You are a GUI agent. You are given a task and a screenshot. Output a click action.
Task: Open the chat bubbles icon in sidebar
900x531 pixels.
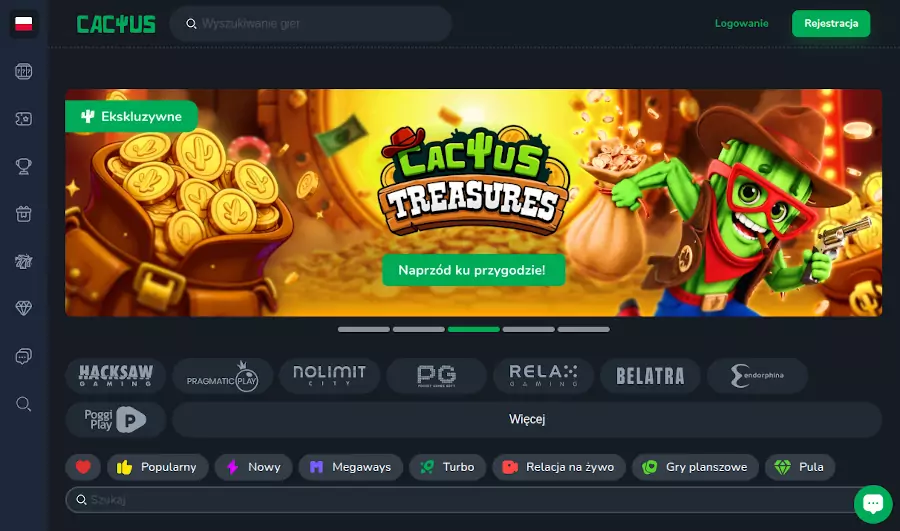[24, 356]
